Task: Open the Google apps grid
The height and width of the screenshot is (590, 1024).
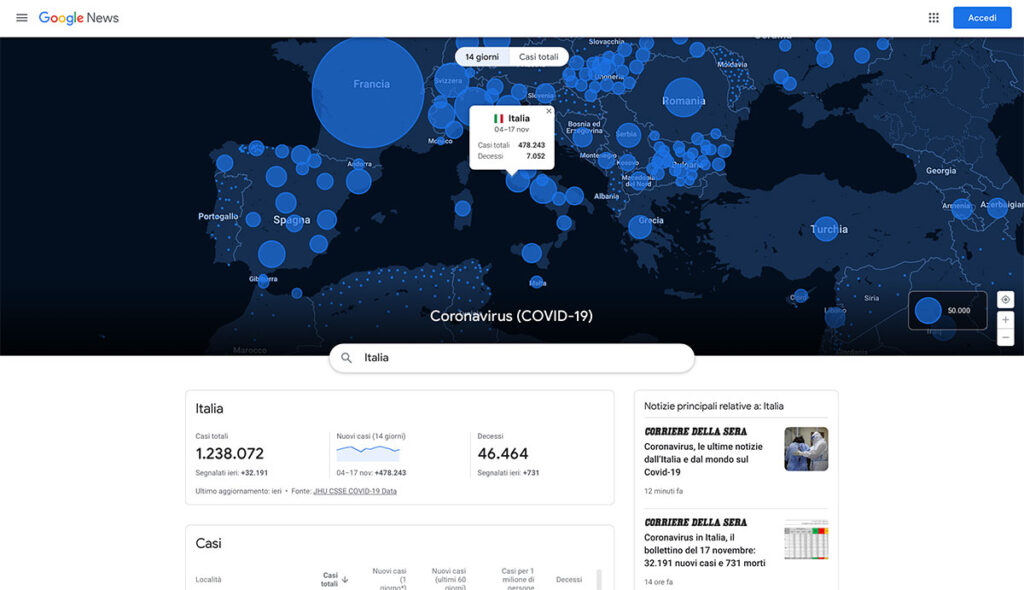Action: click(934, 18)
